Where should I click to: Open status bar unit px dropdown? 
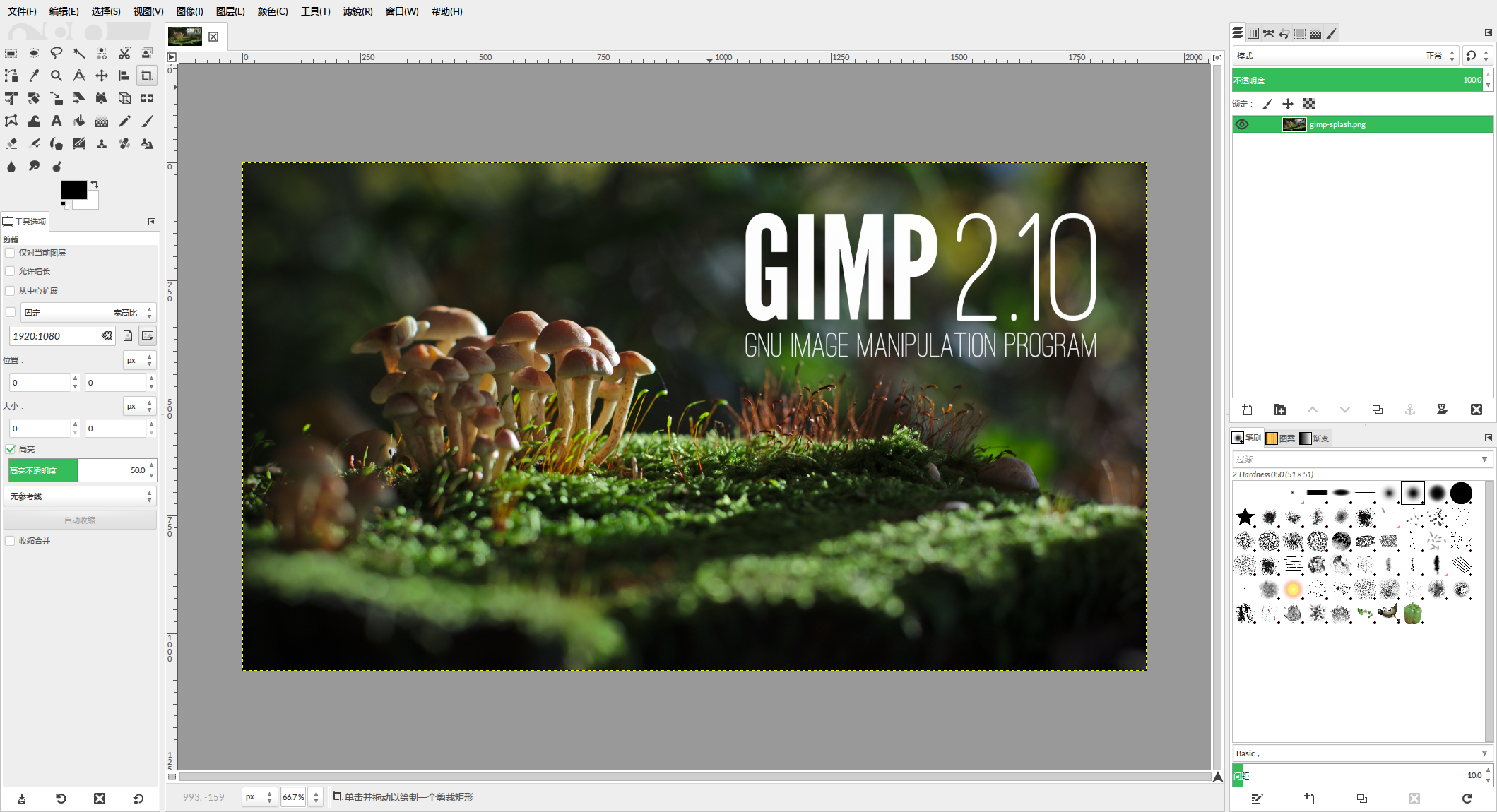pos(259,797)
